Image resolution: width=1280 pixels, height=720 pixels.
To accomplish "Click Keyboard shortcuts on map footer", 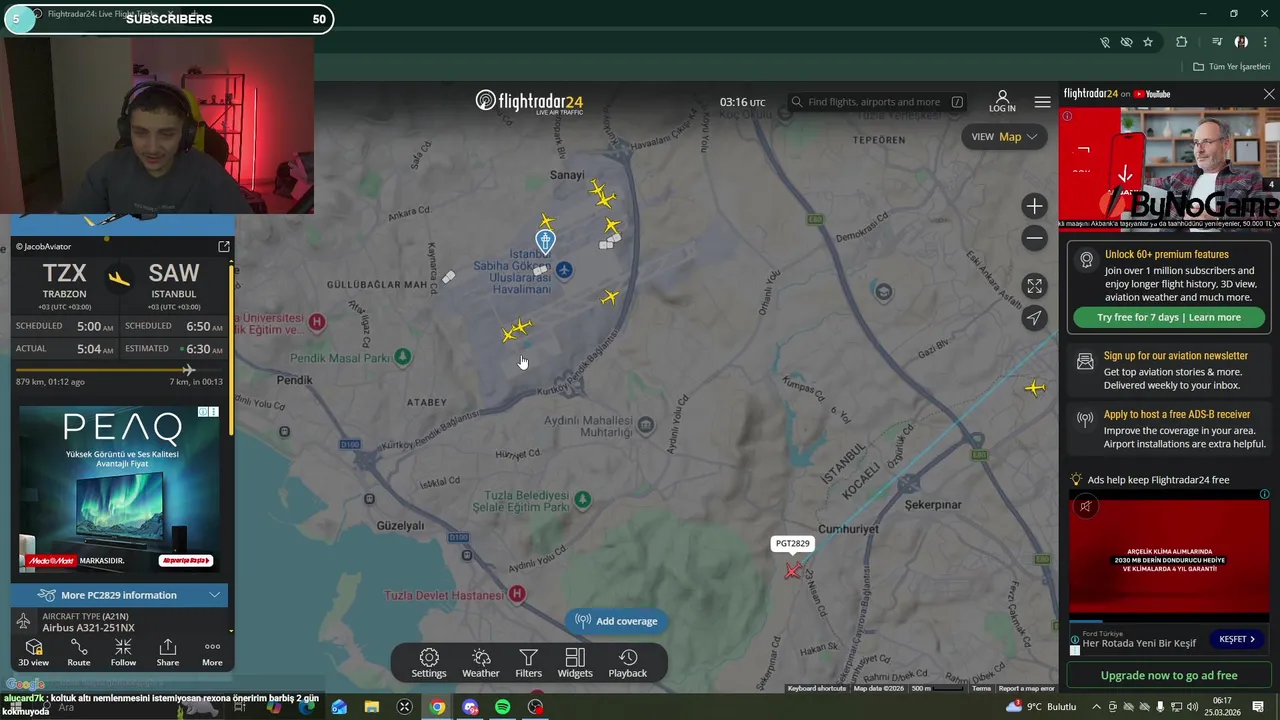I will click(x=816, y=688).
